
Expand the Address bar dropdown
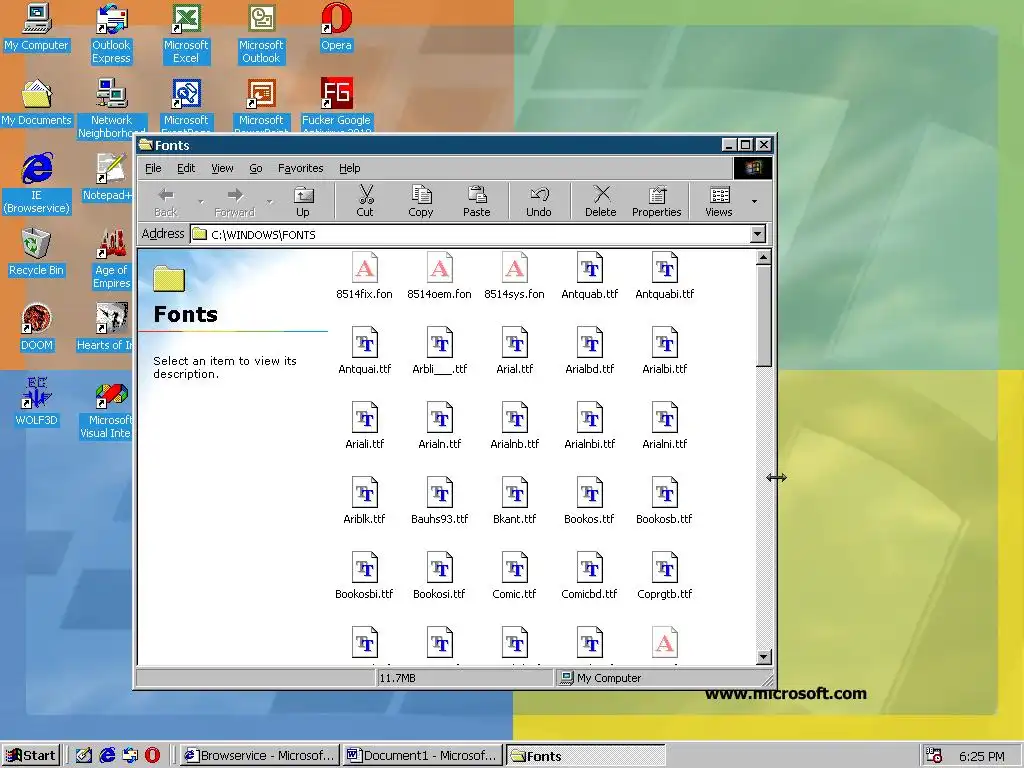[x=758, y=234]
